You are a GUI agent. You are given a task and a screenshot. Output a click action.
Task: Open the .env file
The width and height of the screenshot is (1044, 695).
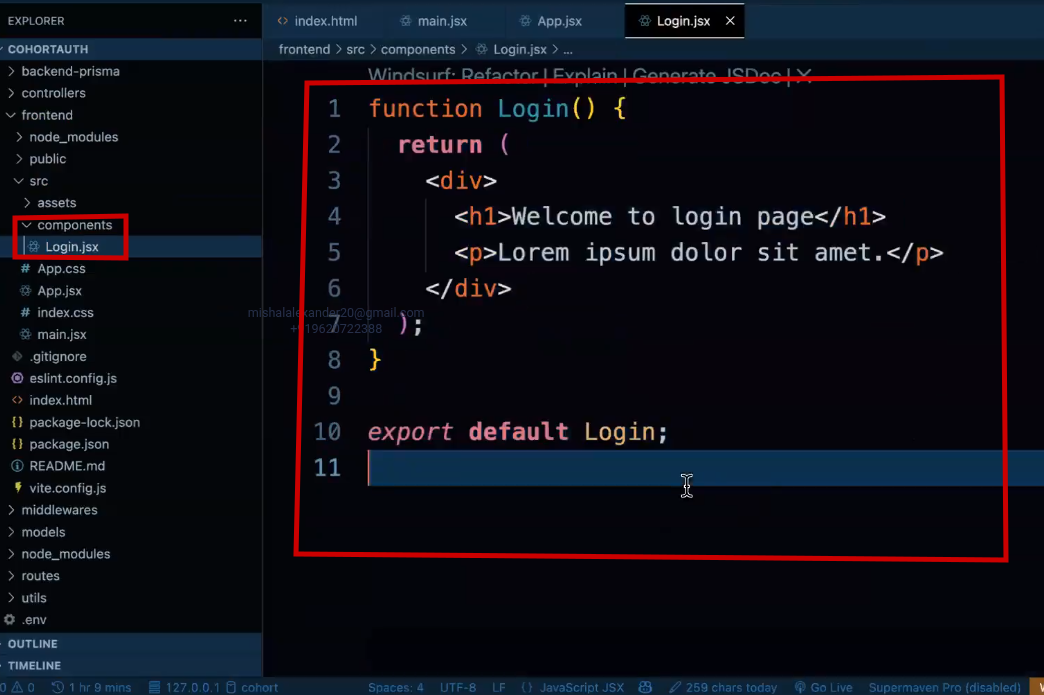34,620
